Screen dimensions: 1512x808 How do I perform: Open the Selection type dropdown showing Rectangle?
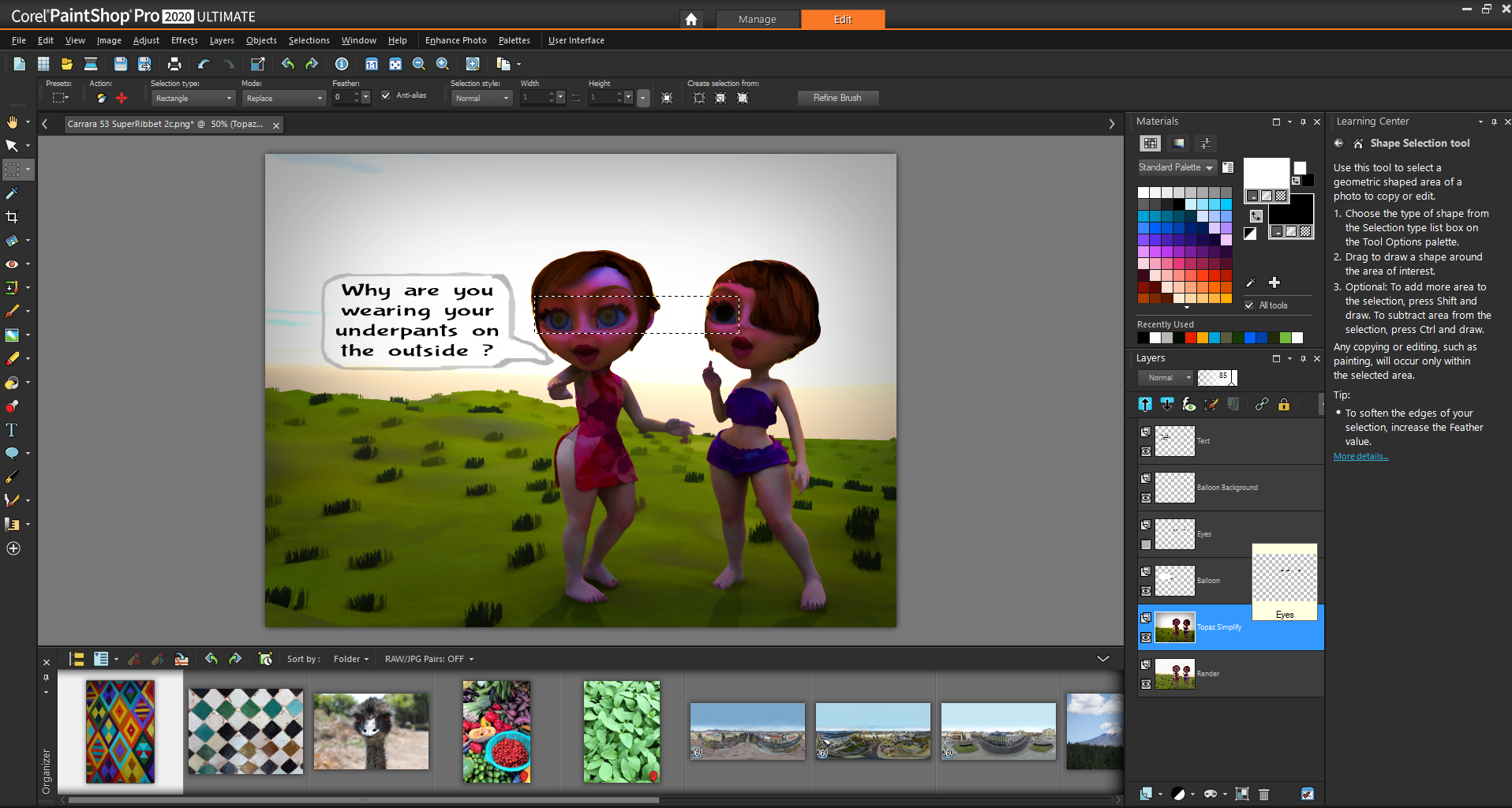tap(193, 99)
